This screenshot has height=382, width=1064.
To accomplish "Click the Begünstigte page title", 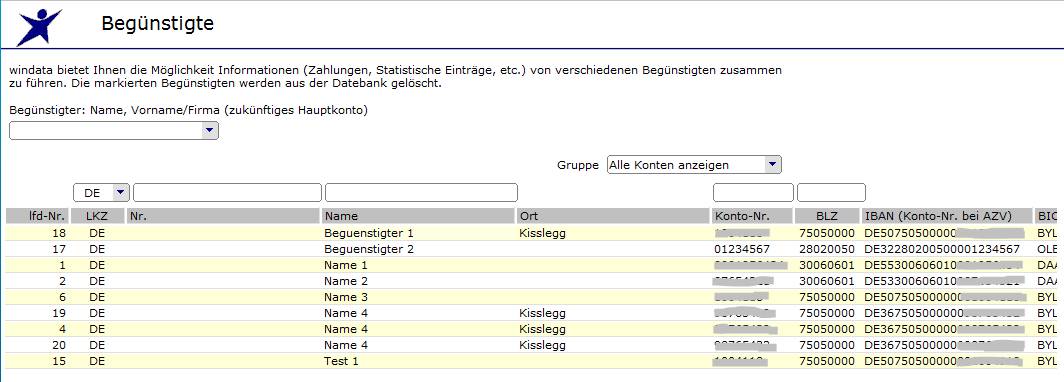I will 157,24.
